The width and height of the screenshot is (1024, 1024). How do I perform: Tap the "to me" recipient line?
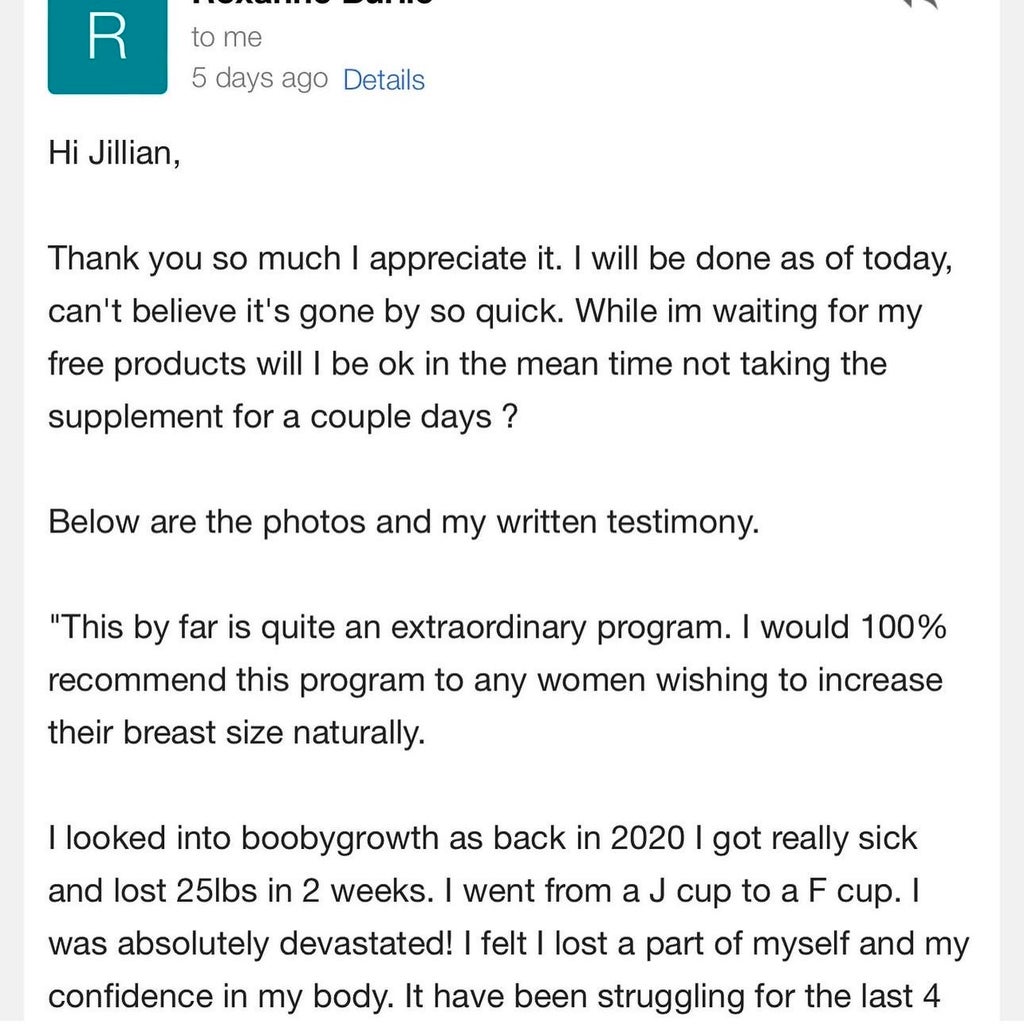[x=226, y=38]
